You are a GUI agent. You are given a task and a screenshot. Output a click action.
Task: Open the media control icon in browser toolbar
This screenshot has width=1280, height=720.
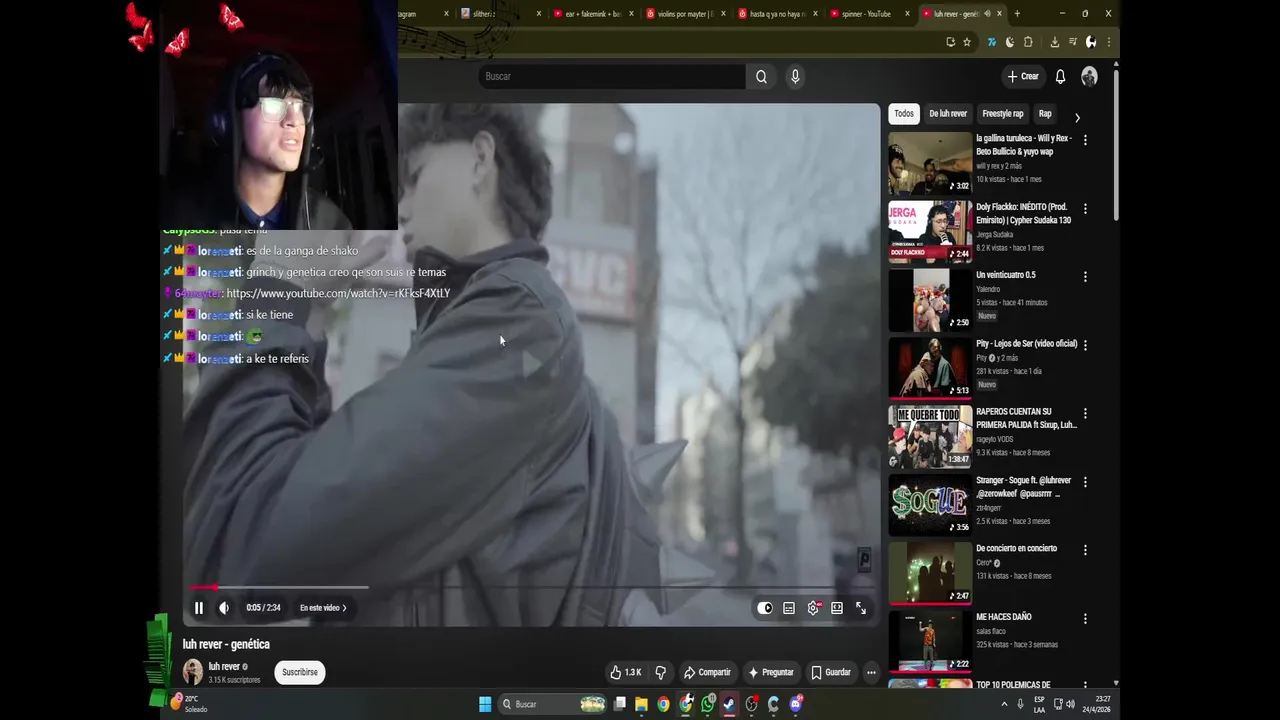[x=1072, y=42]
